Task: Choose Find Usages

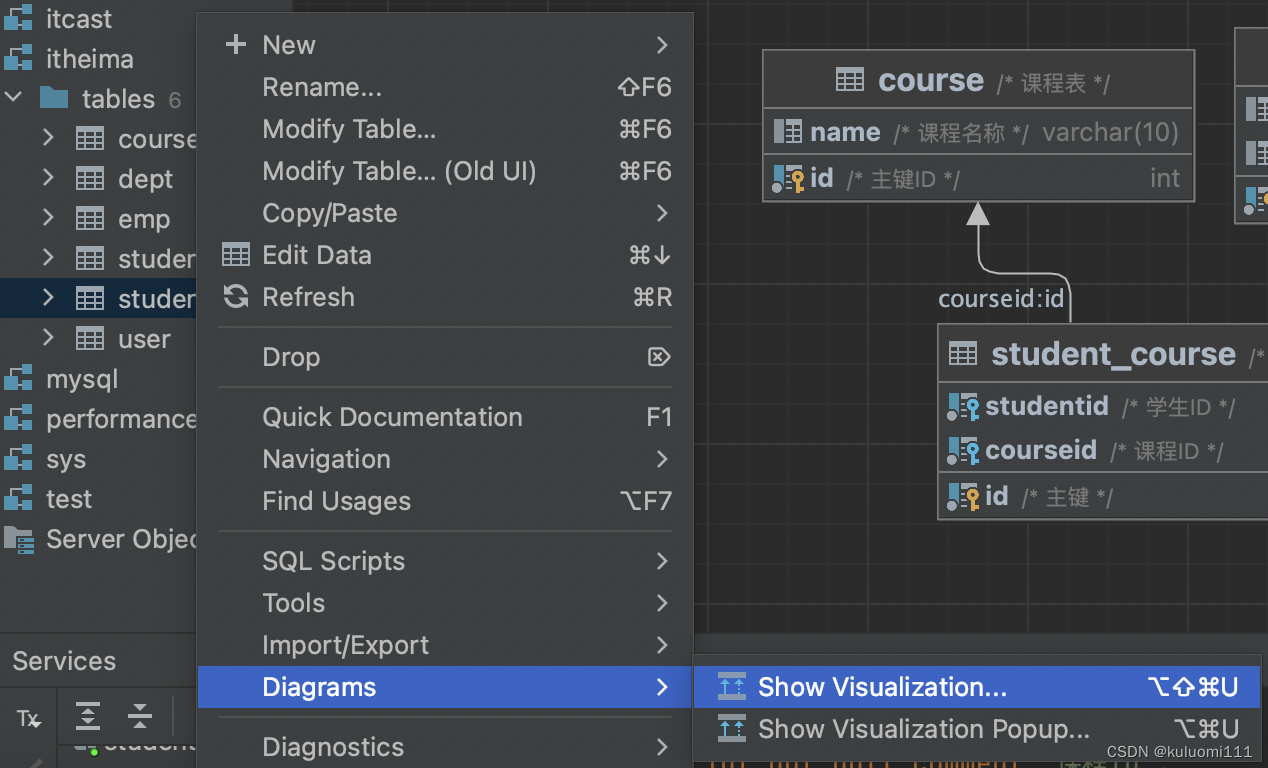Action: [445, 501]
